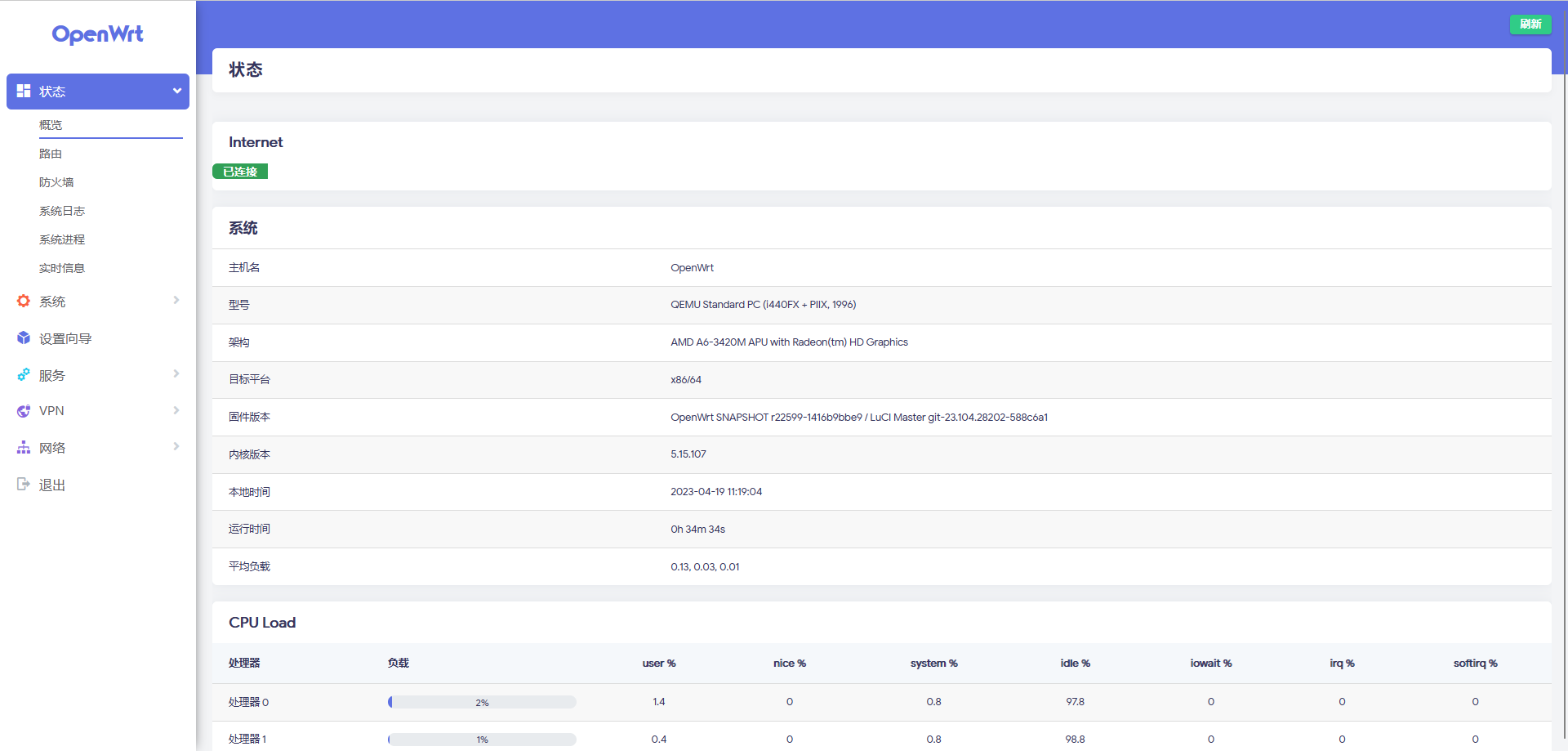Click the 系统 gear icon
Screen dimensions: 1568x751
tap(23, 301)
